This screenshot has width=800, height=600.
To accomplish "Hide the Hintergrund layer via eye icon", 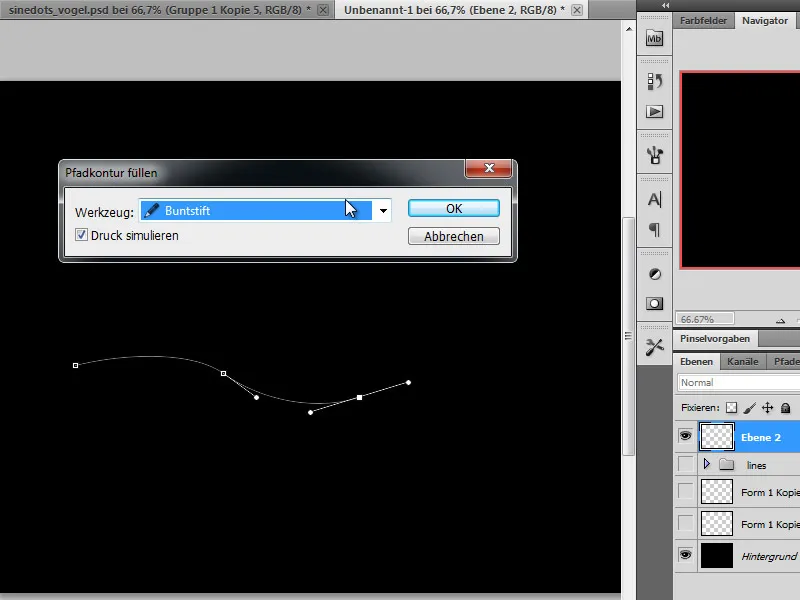I will click(685, 555).
